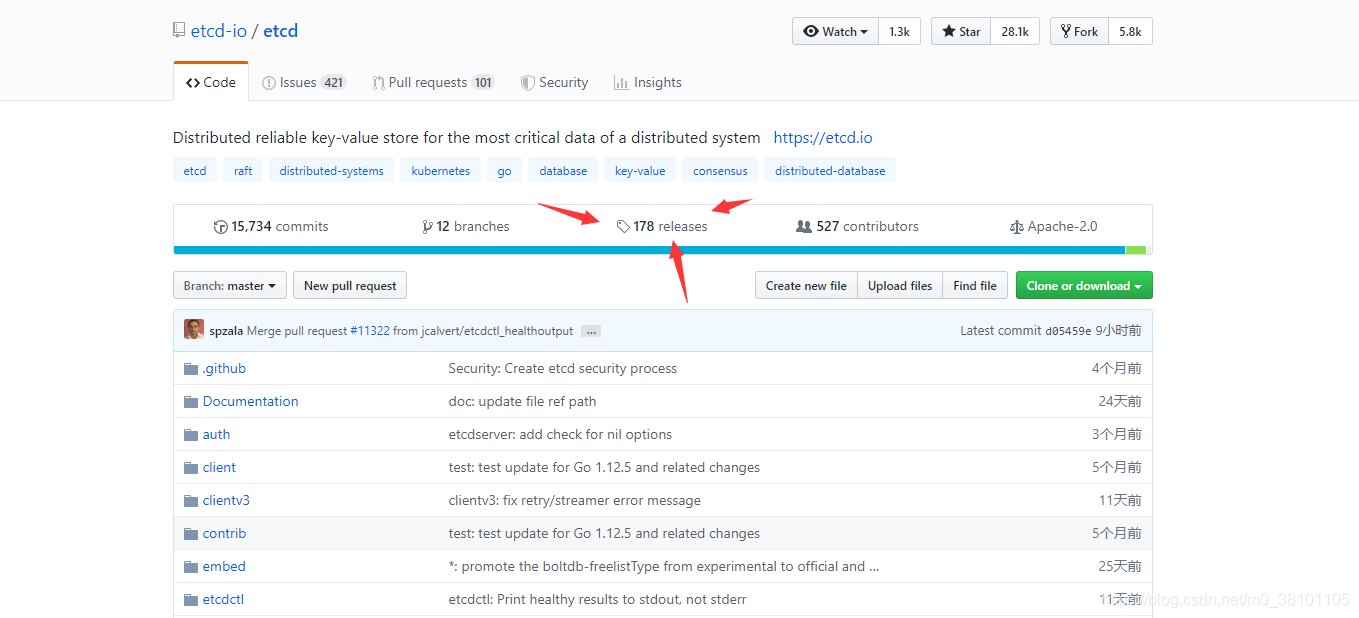
Task: Open the etcd-io organization link
Action: [x=219, y=31]
